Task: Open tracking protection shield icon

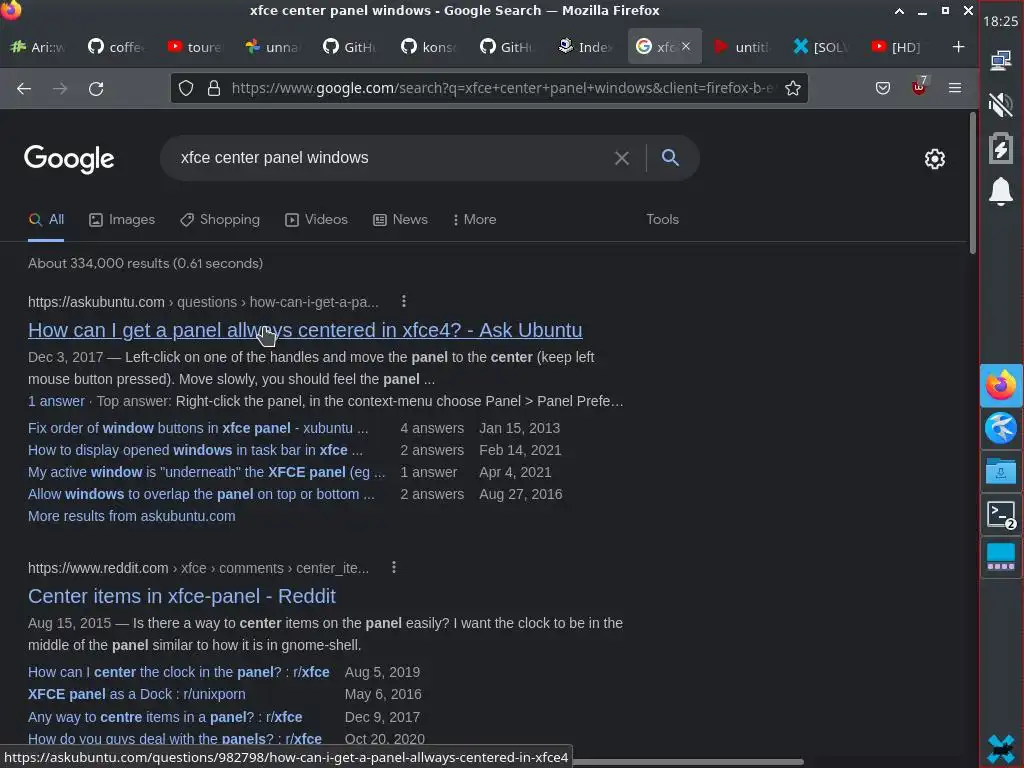Action: pos(186,88)
